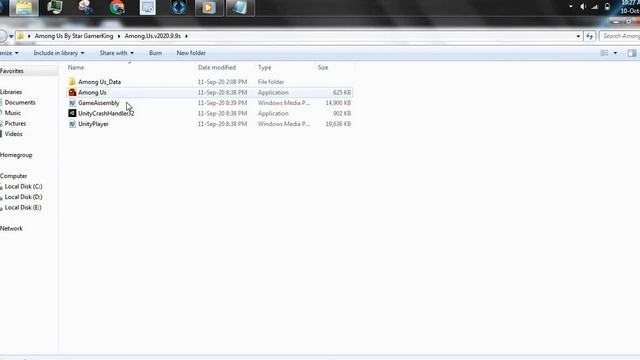The image size is (640, 360).
Task: Click the volume speaker tray icon
Action: tap(583, 7)
